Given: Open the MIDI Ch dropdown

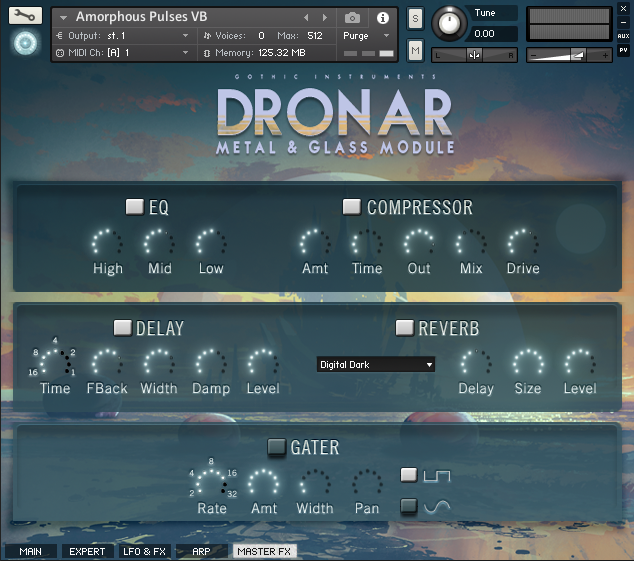Looking at the screenshot, I should pos(122,53).
